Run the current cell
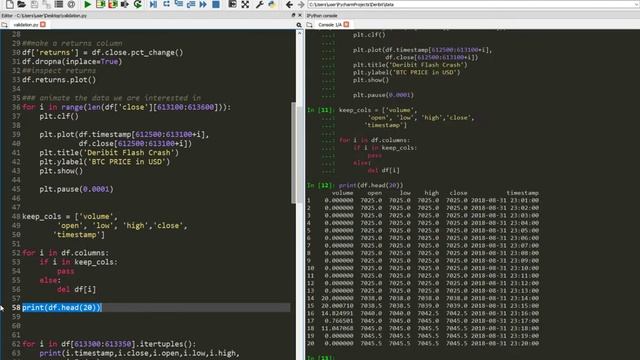The height and width of the screenshot is (360, 640). pyautogui.click(x=100, y=4)
